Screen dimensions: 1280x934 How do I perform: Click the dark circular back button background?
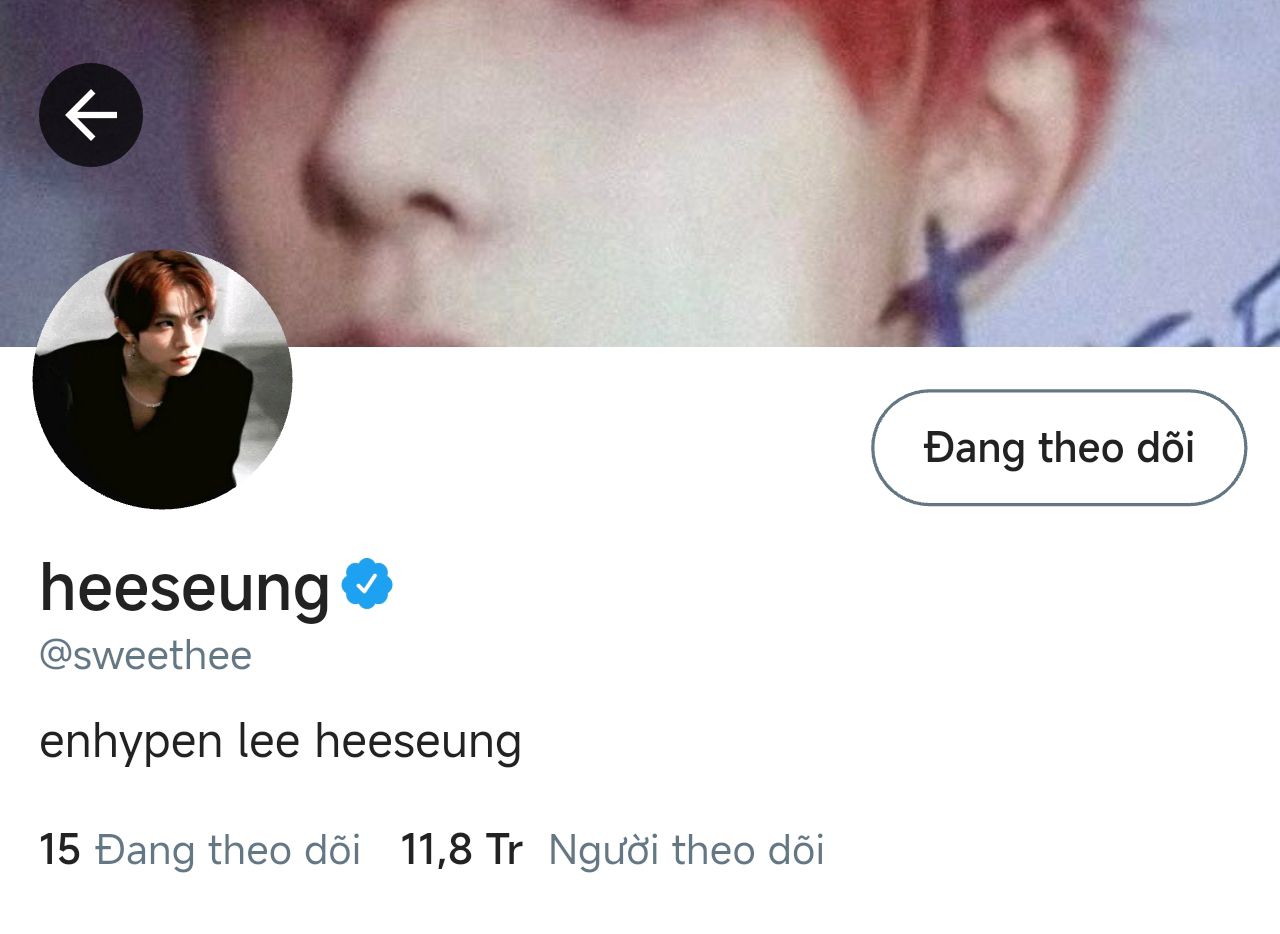tap(91, 115)
